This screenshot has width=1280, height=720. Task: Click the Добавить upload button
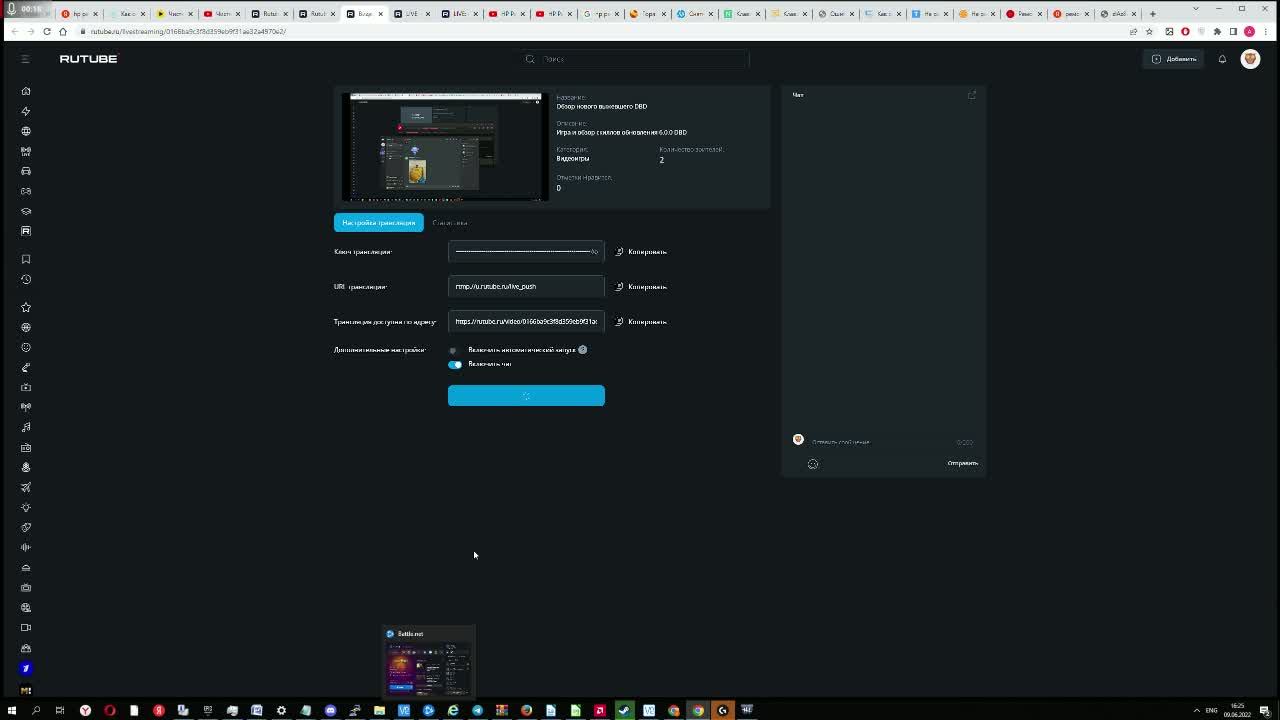pyautogui.click(x=1174, y=59)
